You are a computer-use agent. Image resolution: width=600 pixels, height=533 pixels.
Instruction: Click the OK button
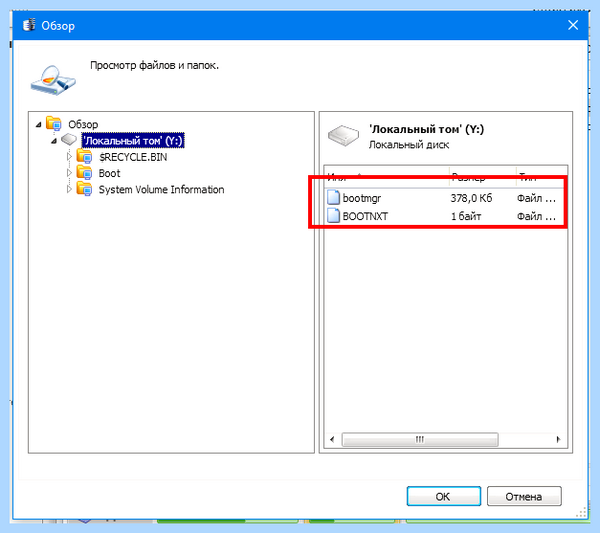click(x=443, y=496)
